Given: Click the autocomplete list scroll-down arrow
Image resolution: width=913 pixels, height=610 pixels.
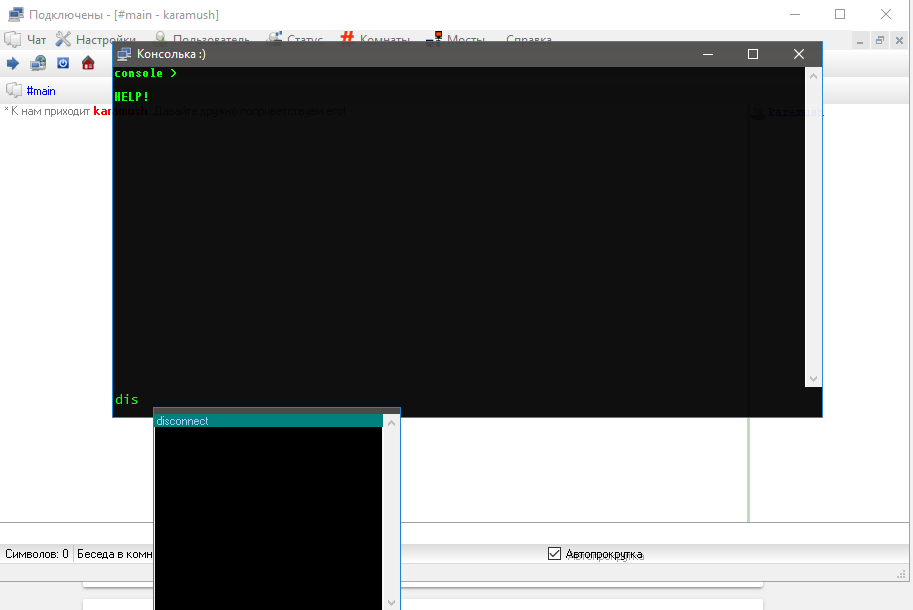Looking at the screenshot, I should [x=391, y=602].
